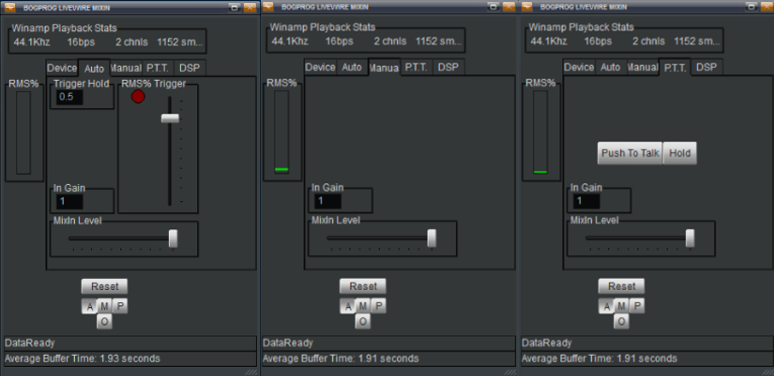
Task: Click Reset in left window
Action: pyautogui.click(x=104, y=286)
